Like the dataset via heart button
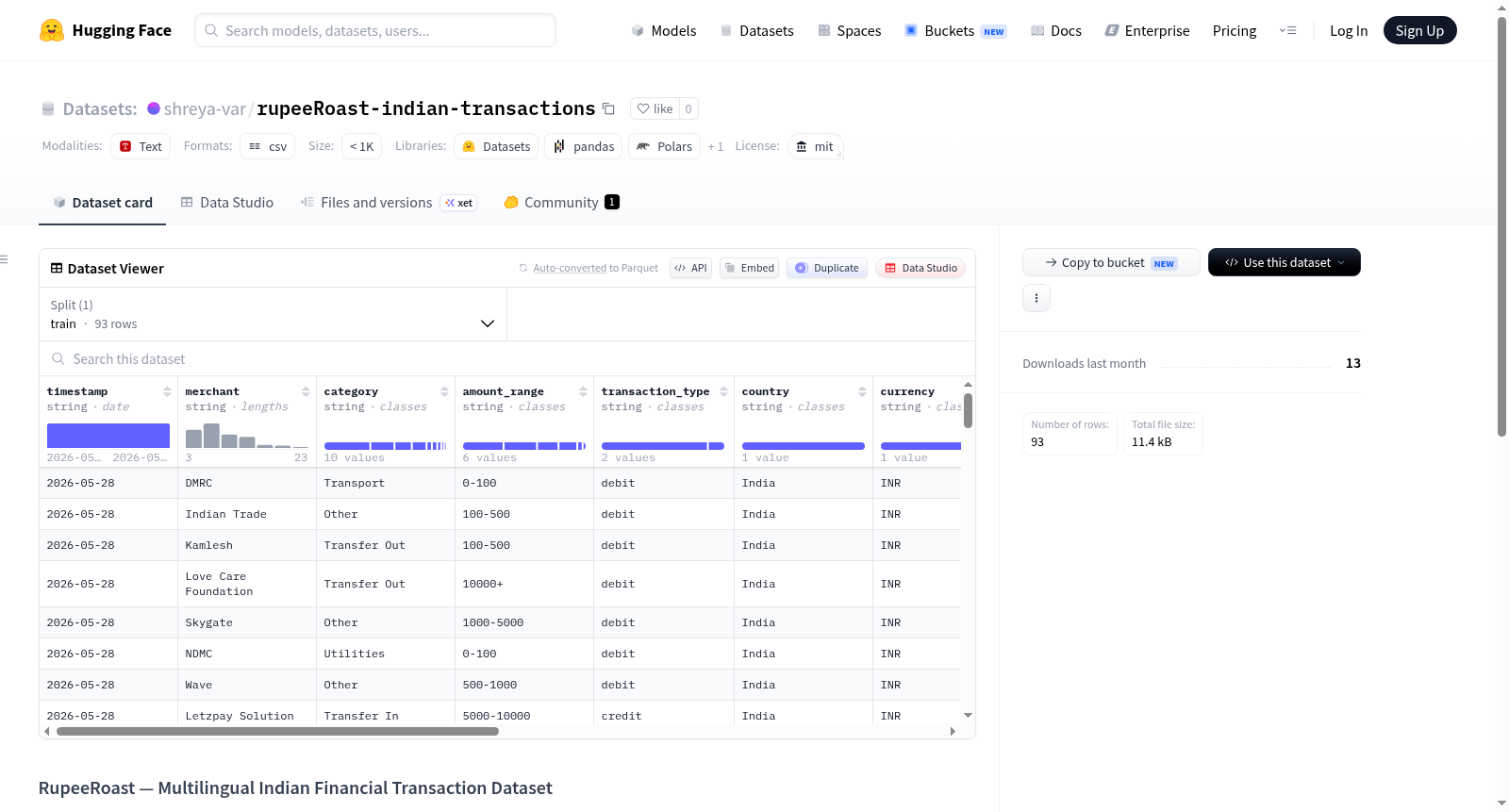1509x812 pixels. tap(655, 108)
